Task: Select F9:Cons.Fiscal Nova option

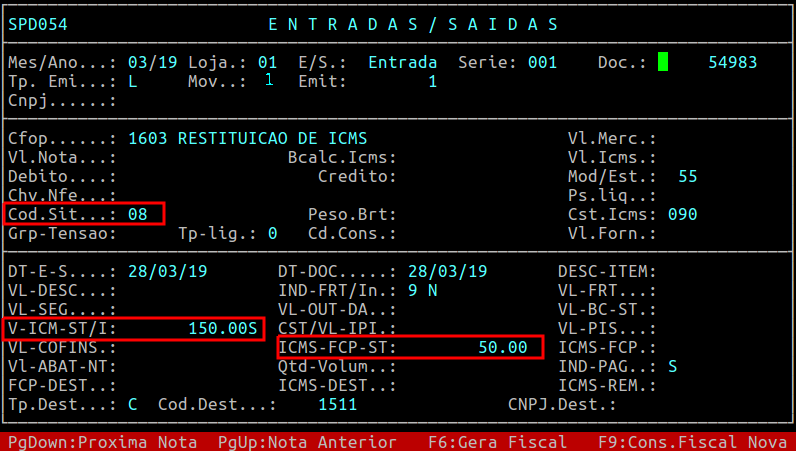Action: 696,442
